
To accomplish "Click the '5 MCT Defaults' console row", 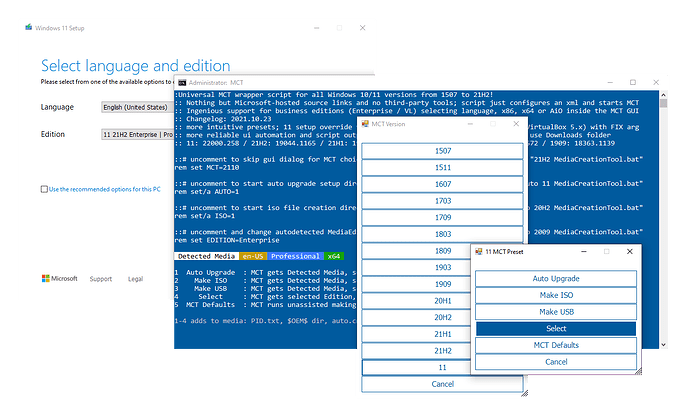I will (265, 305).
